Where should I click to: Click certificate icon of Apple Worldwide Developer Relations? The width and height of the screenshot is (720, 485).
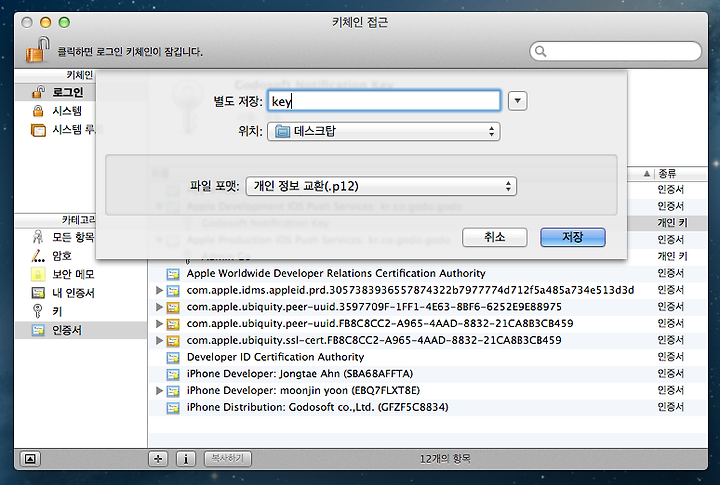click(x=173, y=274)
